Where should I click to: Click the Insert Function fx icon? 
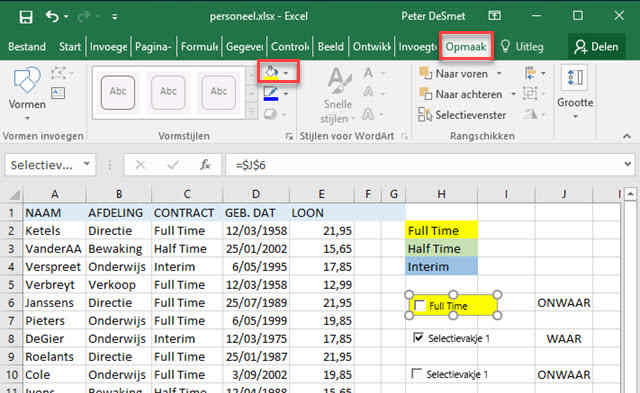[x=205, y=165]
